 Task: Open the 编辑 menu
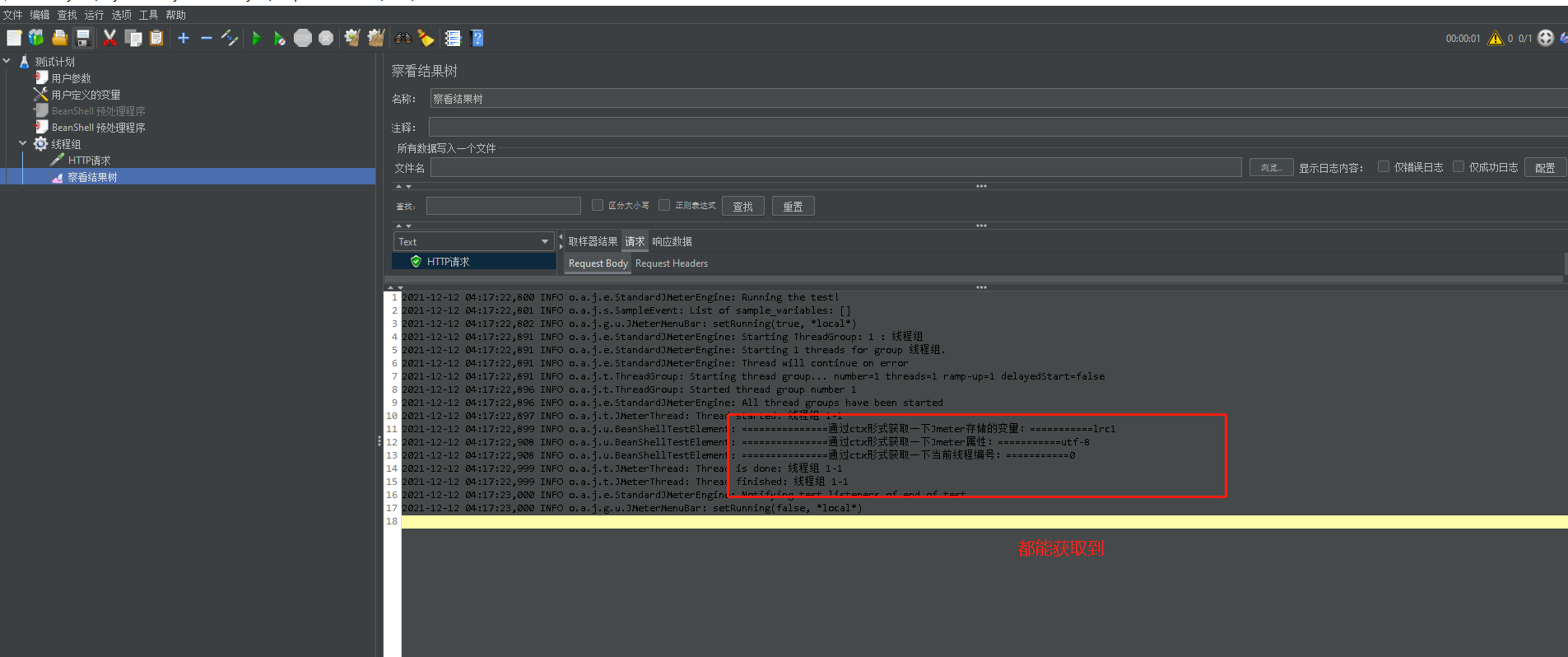(40, 15)
